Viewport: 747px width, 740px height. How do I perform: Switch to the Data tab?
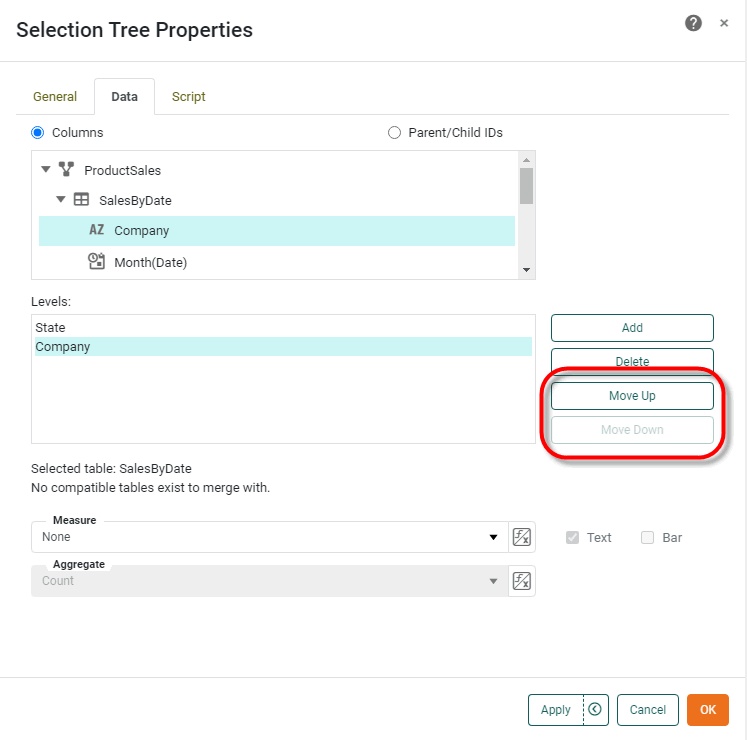124,97
